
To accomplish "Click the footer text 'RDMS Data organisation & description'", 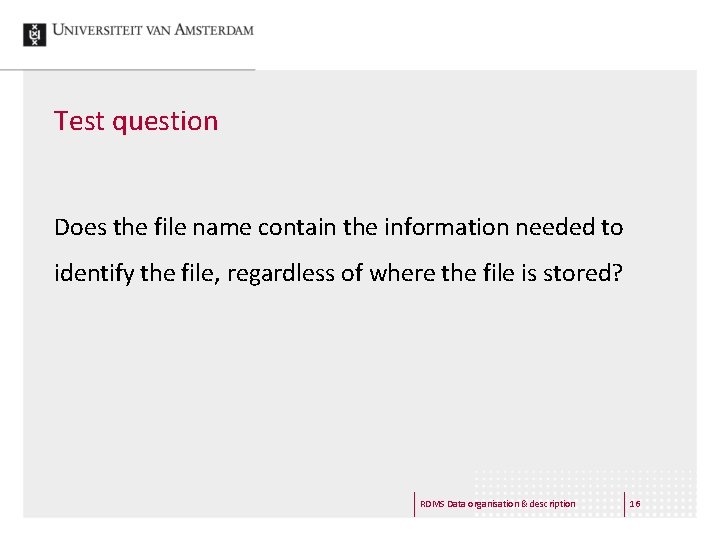I will 497,504.
